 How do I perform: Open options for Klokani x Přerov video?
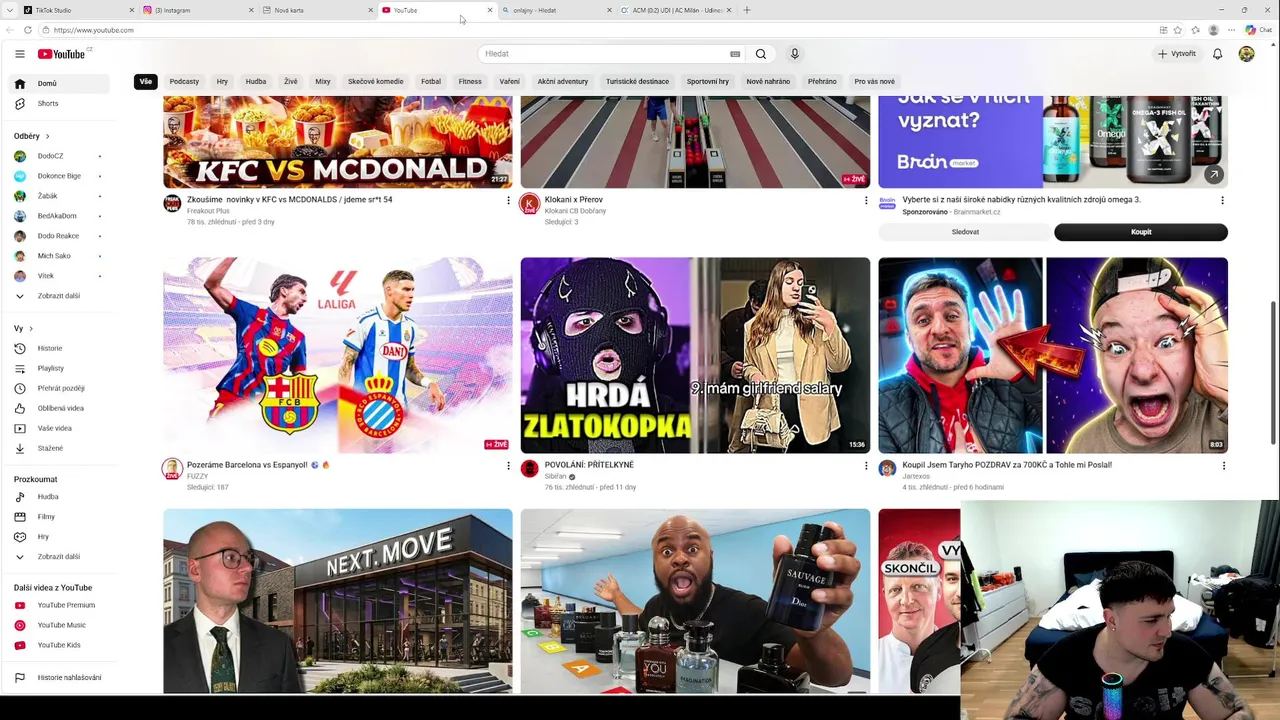click(866, 200)
